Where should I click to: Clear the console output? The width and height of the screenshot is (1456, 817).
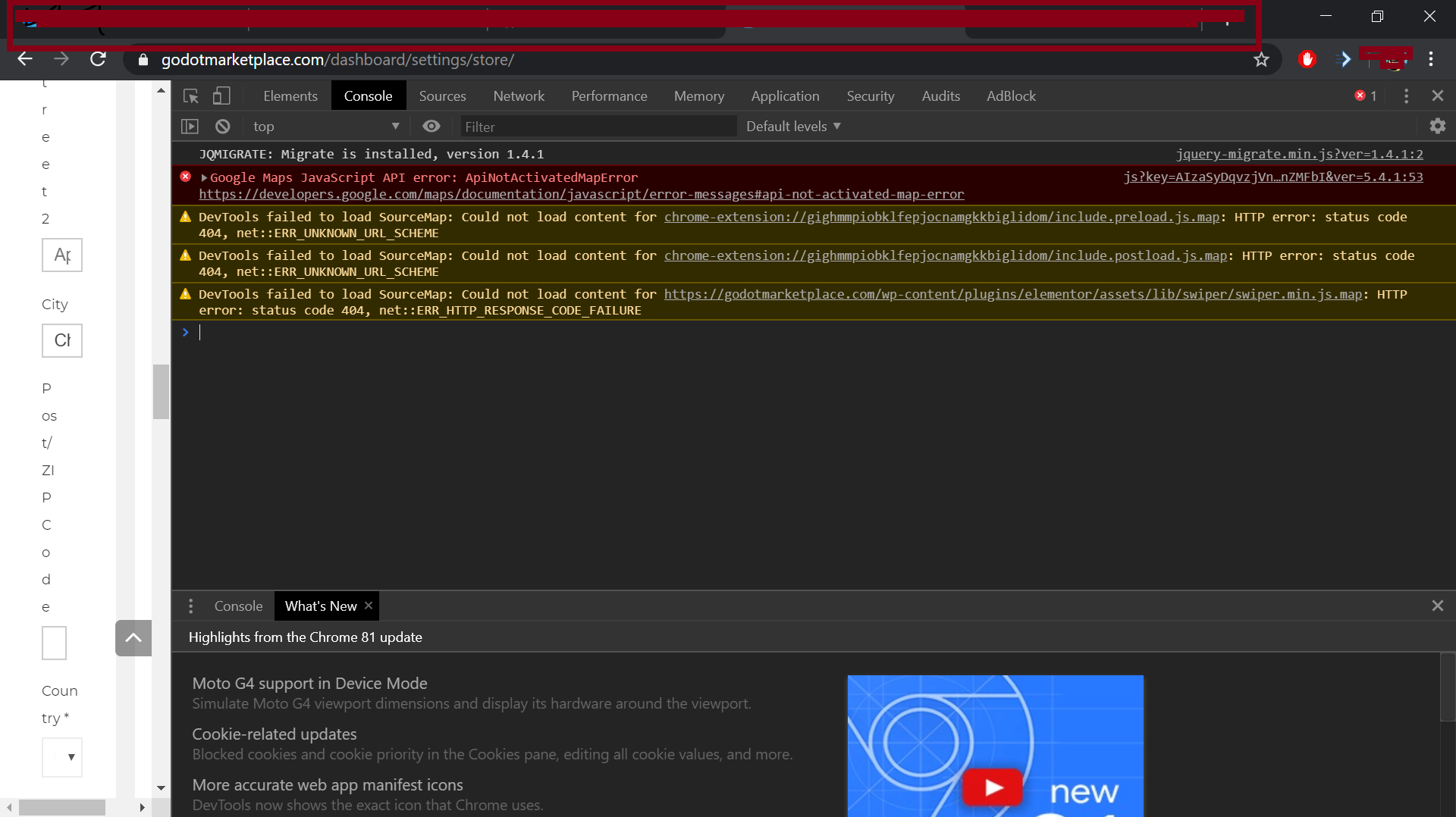click(x=222, y=127)
